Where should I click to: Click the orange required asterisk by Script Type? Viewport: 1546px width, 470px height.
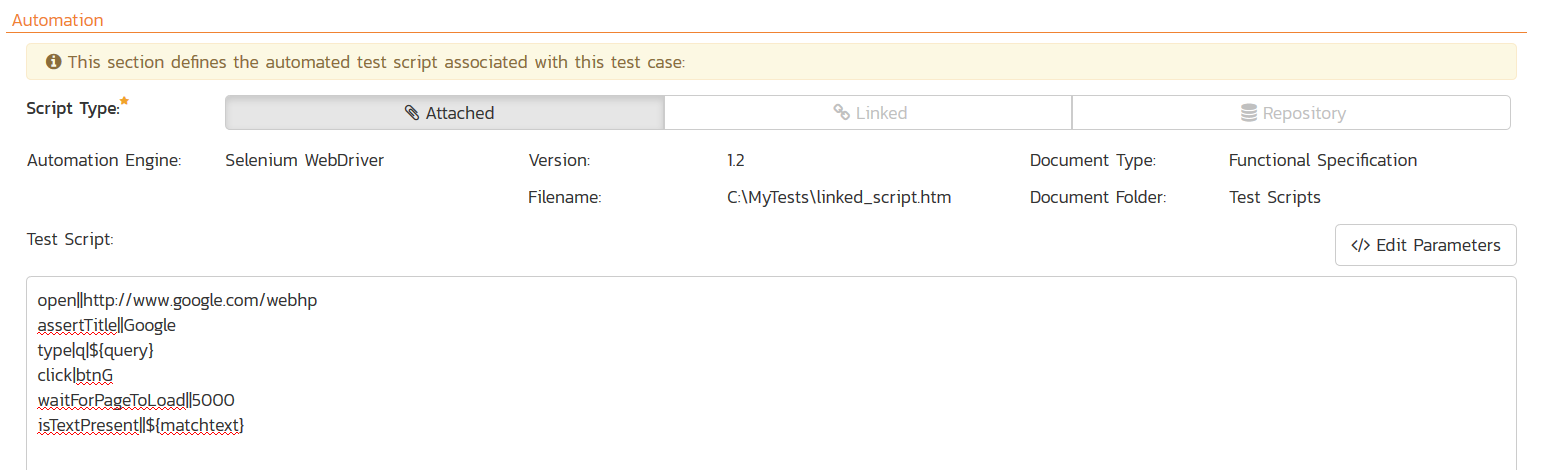[x=124, y=102]
